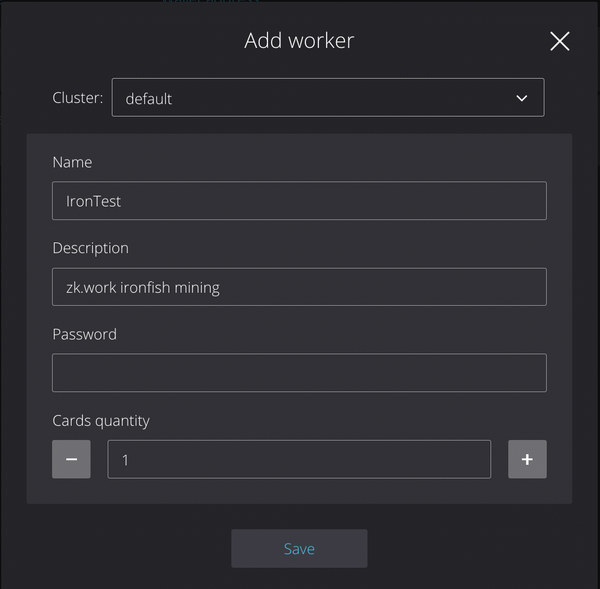Click the 'Cards quantity' label
Image resolution: width=600 pixels, height=589 pixels.
101,420
